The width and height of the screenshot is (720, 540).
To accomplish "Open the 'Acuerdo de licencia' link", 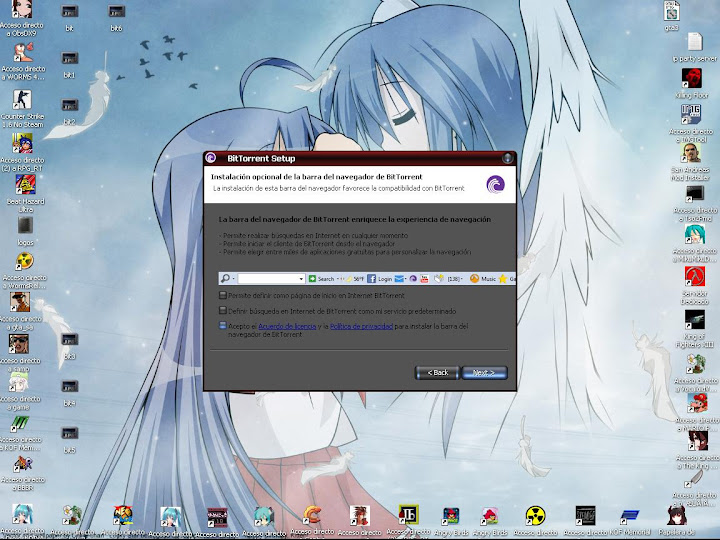I will (287, 326).
